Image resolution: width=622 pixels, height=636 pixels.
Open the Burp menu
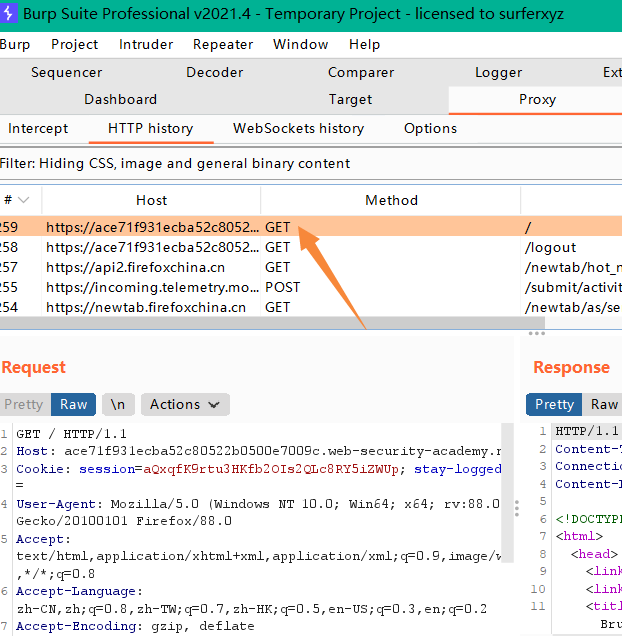pyautogui.click(x=15, y=44)
